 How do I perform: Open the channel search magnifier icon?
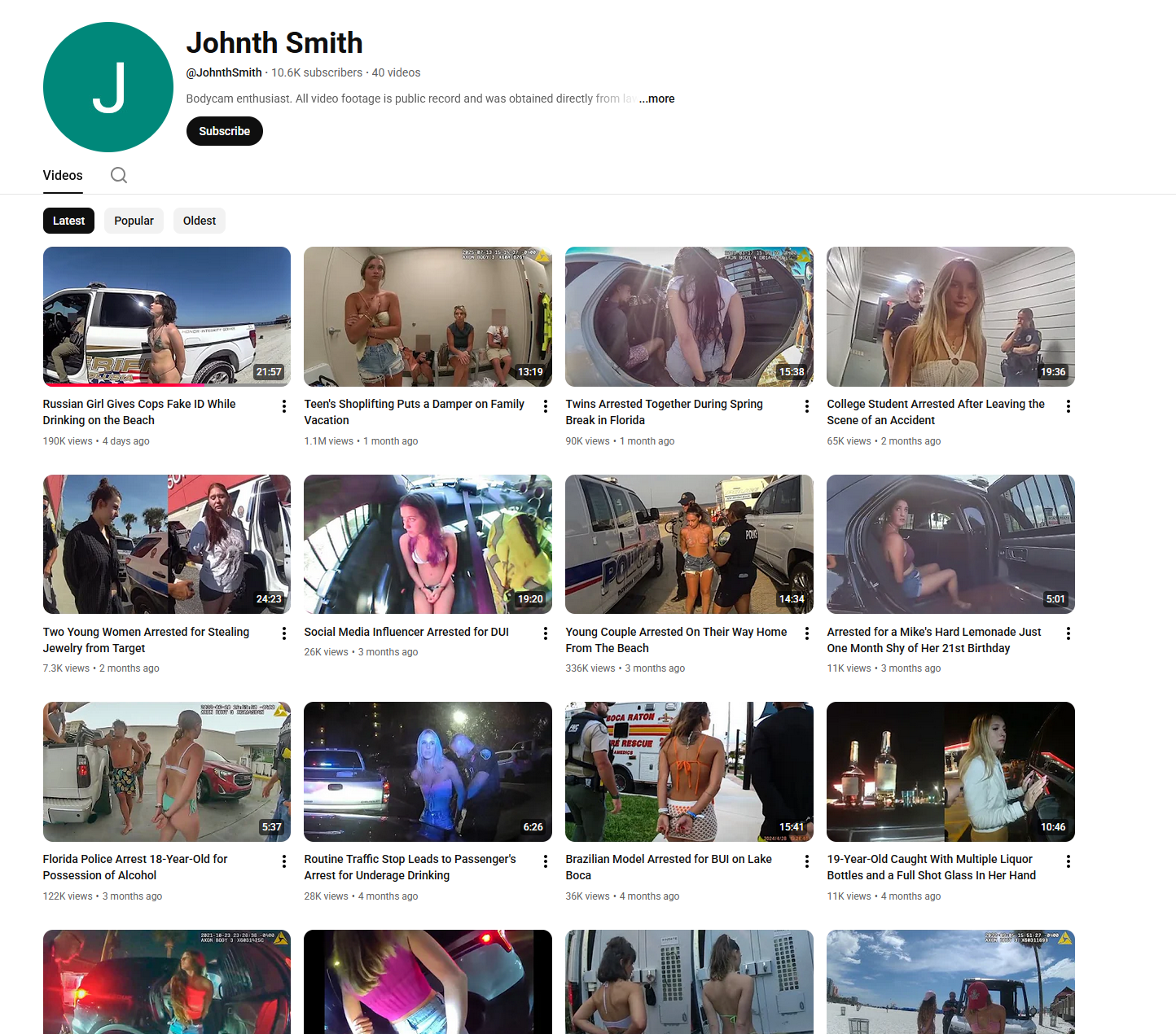click(x=119, y=175)
